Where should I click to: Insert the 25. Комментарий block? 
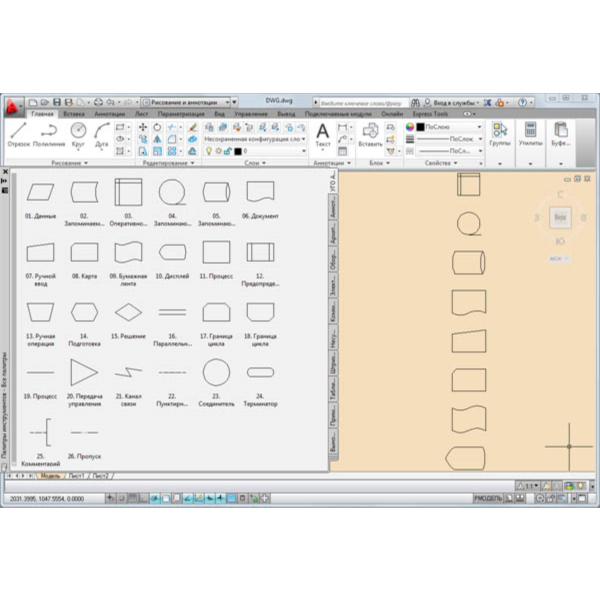tap(40, 442)
